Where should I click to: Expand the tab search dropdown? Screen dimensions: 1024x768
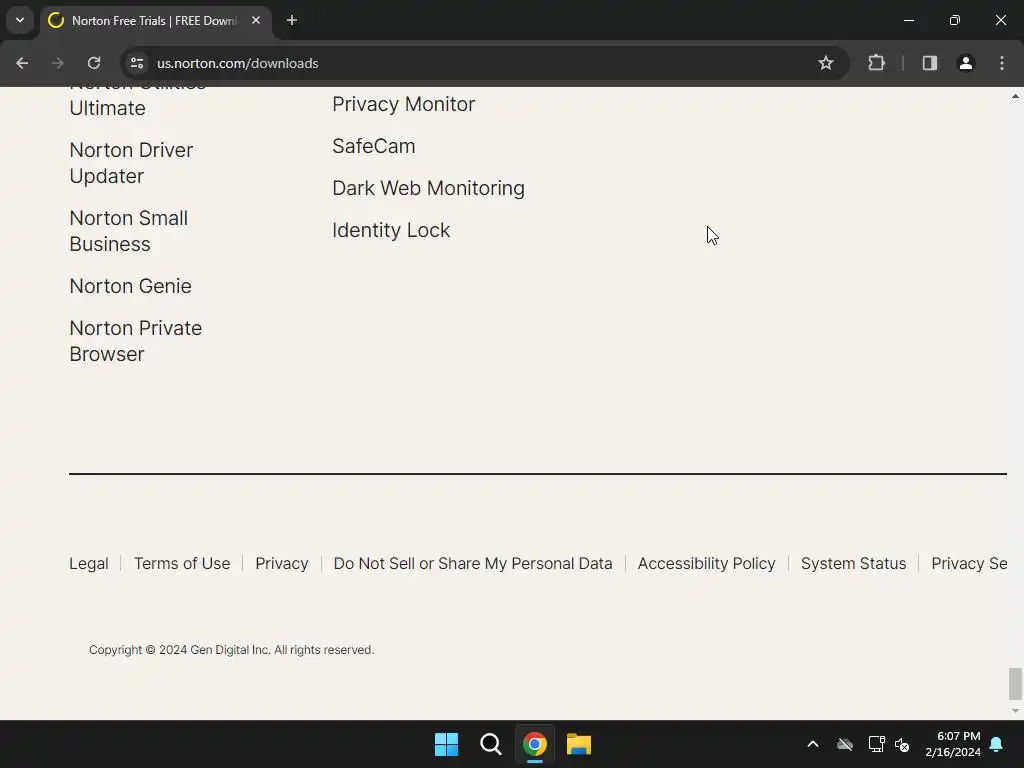(20, 20)
